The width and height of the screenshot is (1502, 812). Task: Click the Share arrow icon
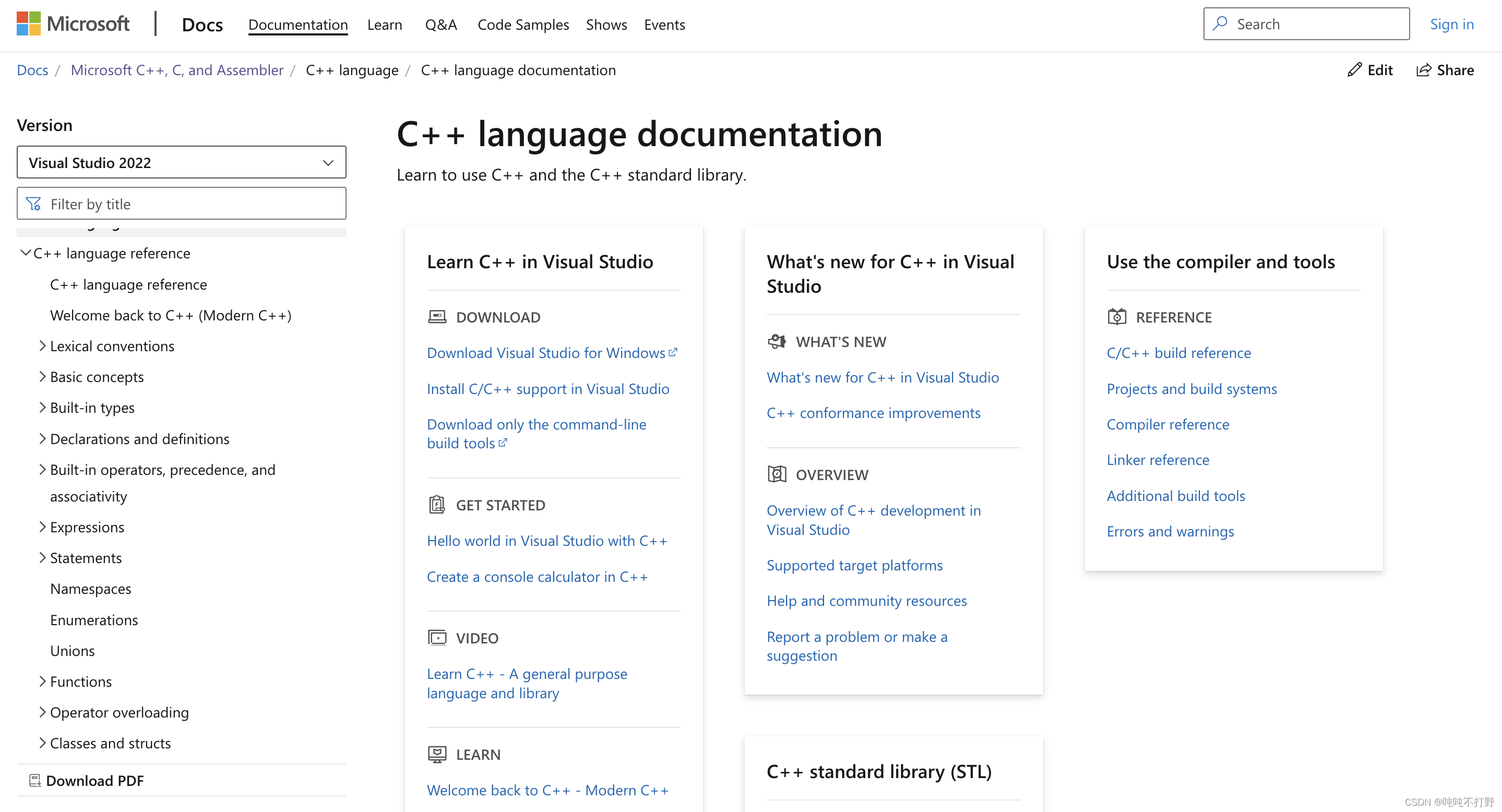click(1424, 70)
